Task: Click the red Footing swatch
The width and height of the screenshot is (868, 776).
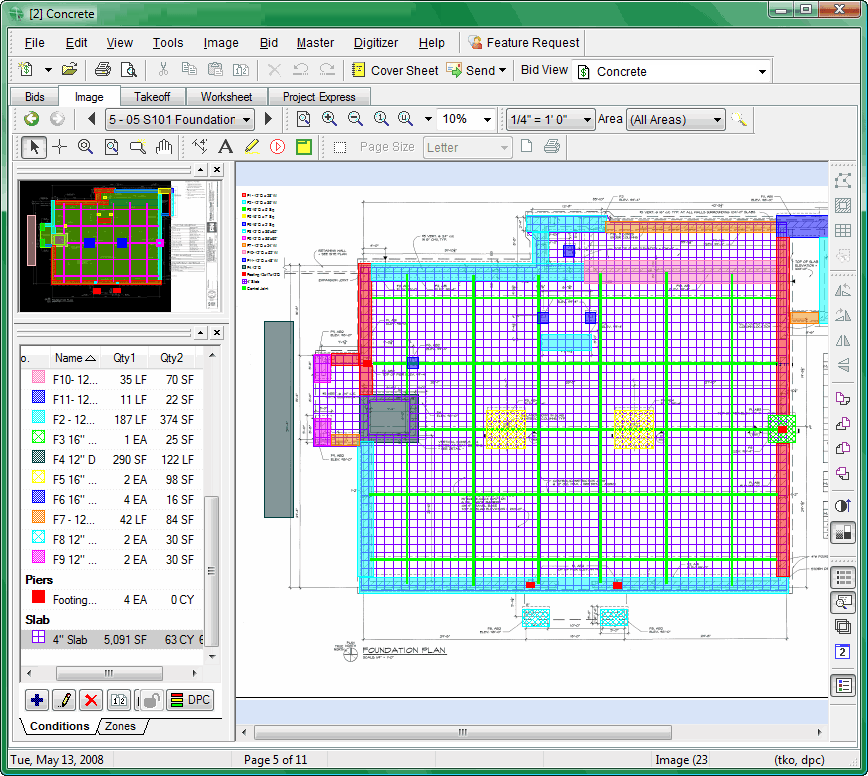Action: 38,597
